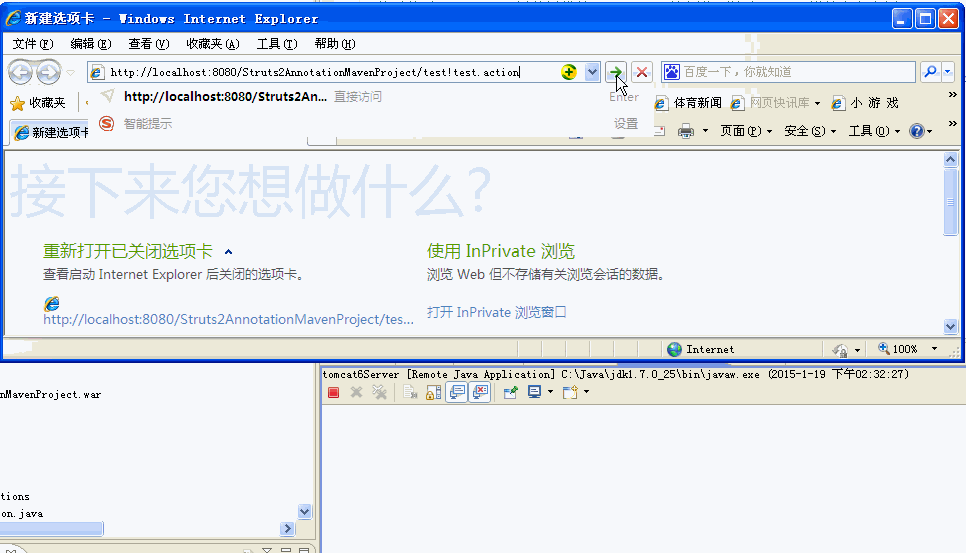Open the 帮助(H) menu
Screen dimensions: 966x553
[335, 44]
